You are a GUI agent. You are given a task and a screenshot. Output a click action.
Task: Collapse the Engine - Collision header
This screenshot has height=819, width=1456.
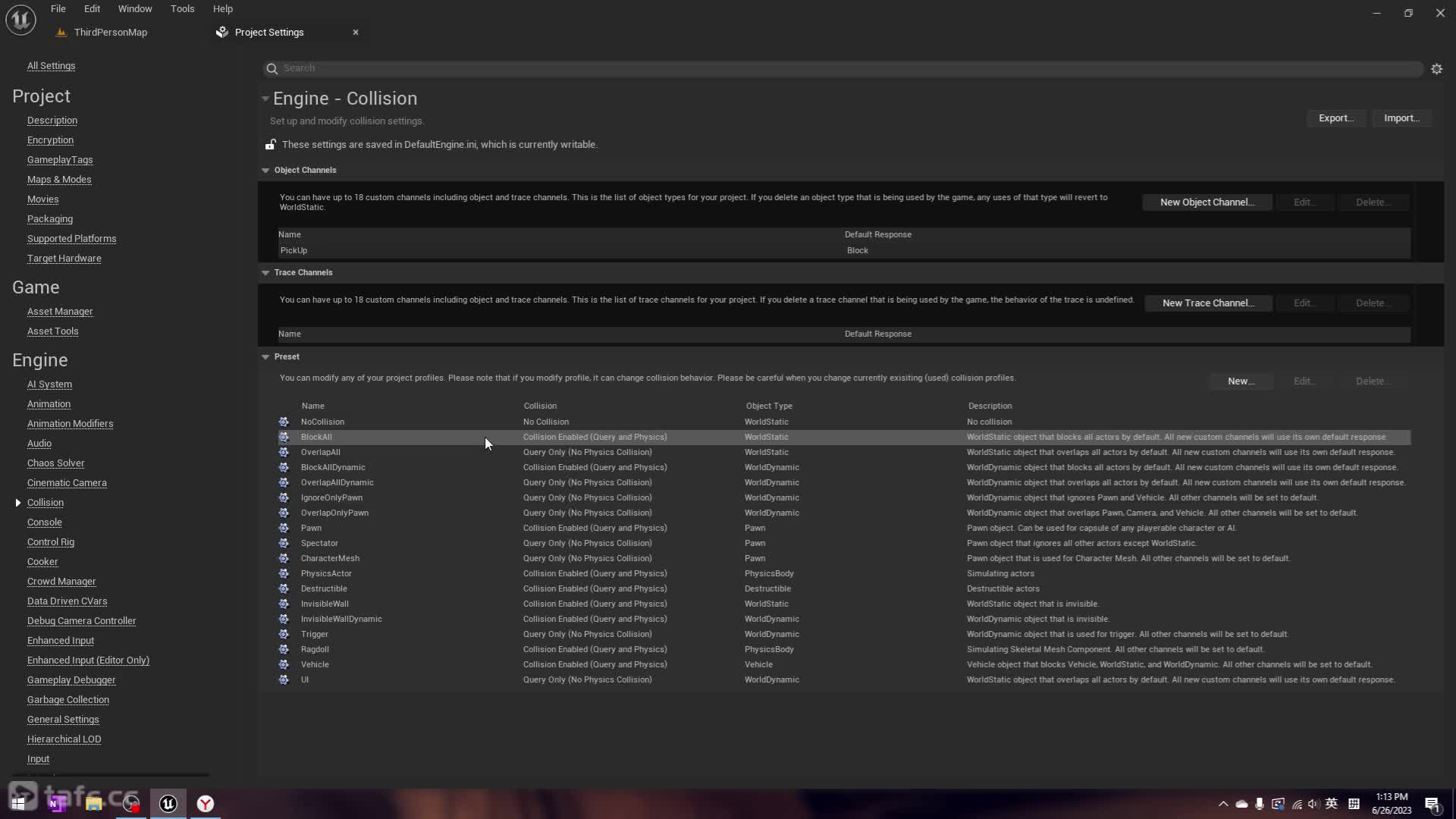(265, 99)
